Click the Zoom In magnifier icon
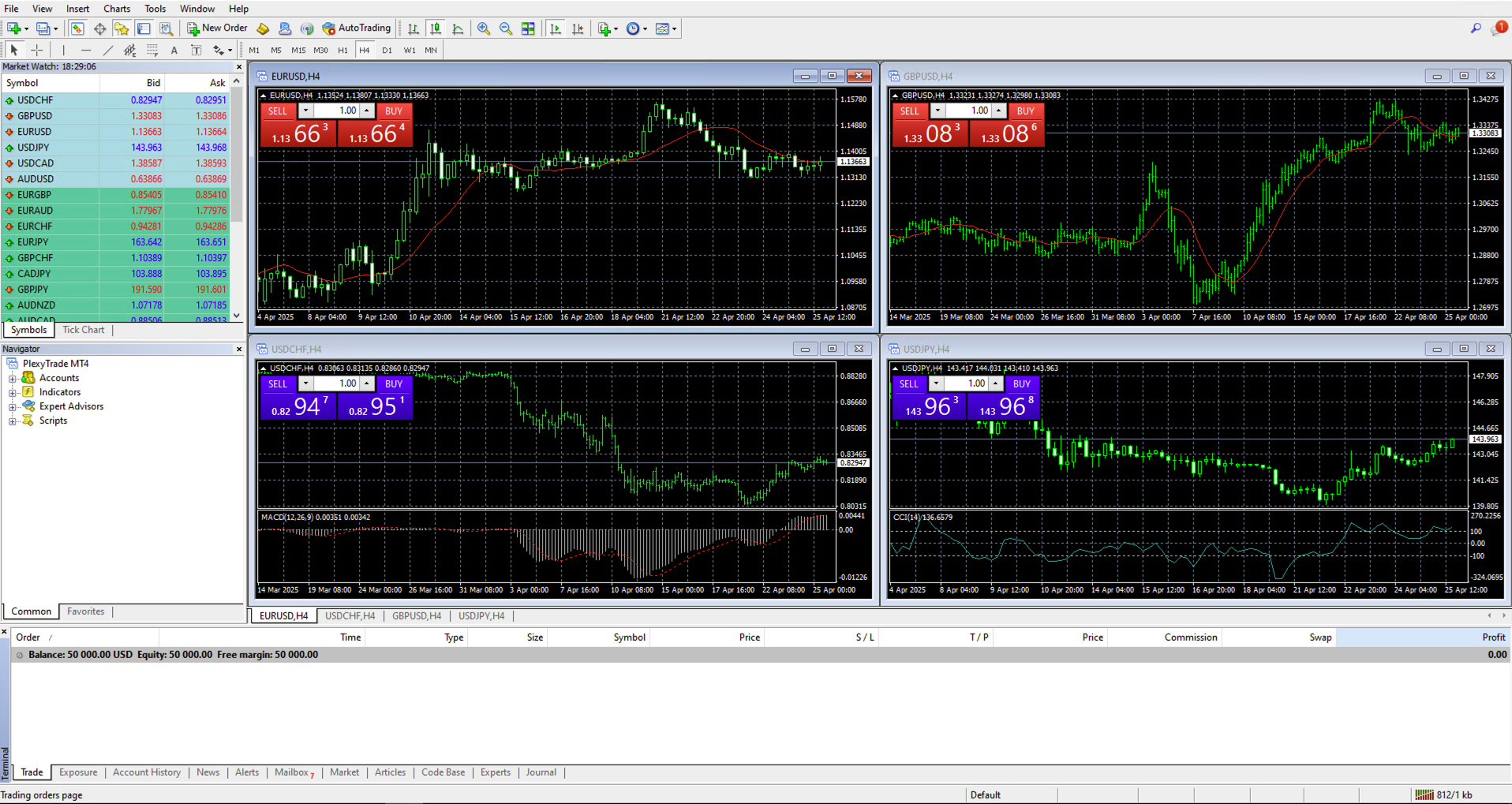The image size is (1512, 804). 484,28
